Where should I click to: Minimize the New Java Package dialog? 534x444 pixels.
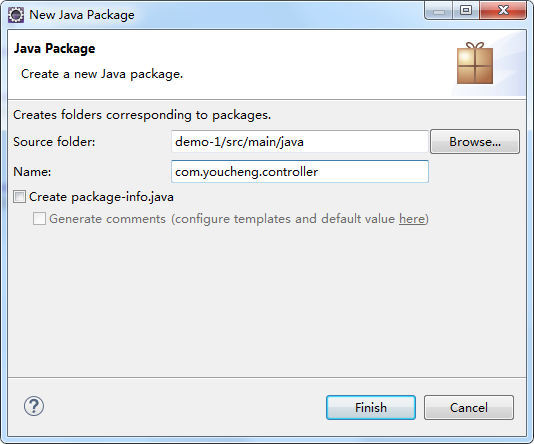point(439,11)
